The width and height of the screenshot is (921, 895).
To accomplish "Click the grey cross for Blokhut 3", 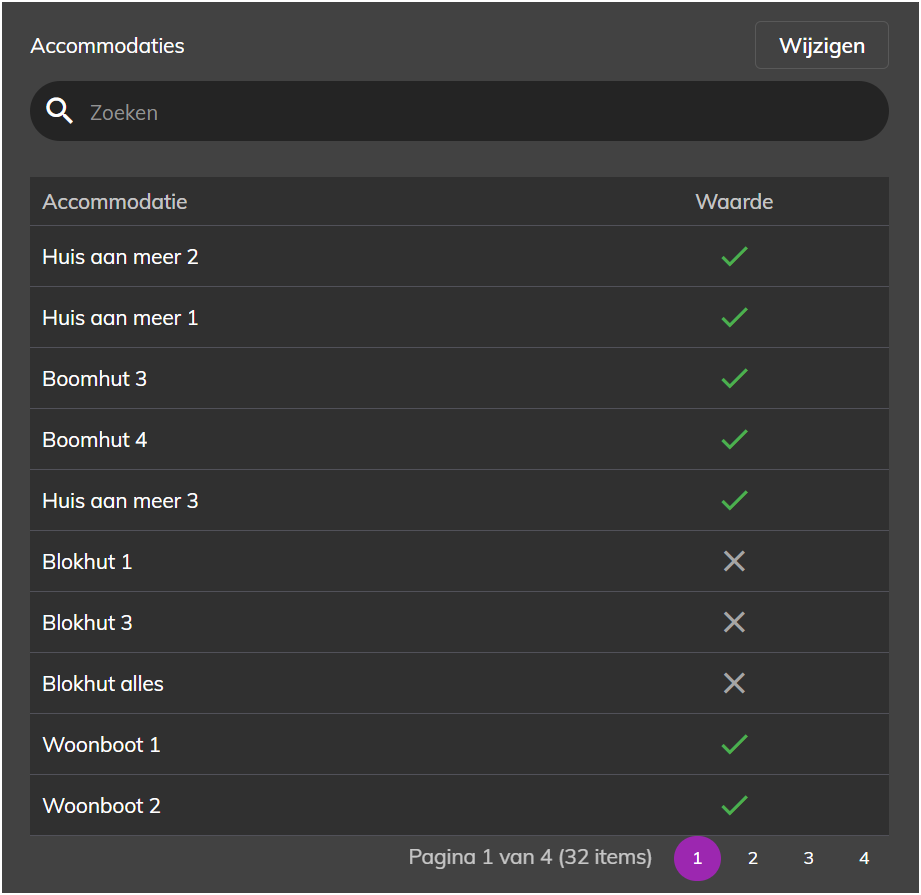I will coord(734,623).
